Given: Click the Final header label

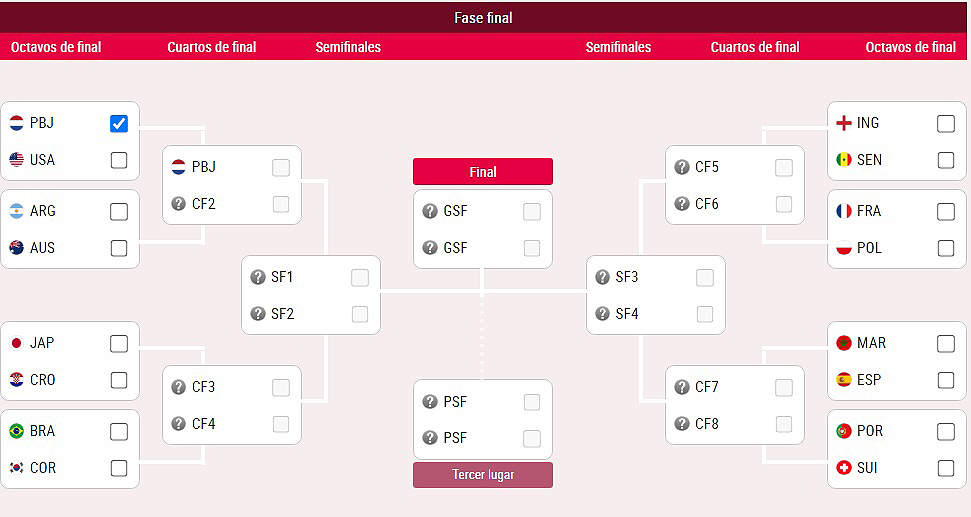Looking at the screenshot, I should [x=483, y=172].
